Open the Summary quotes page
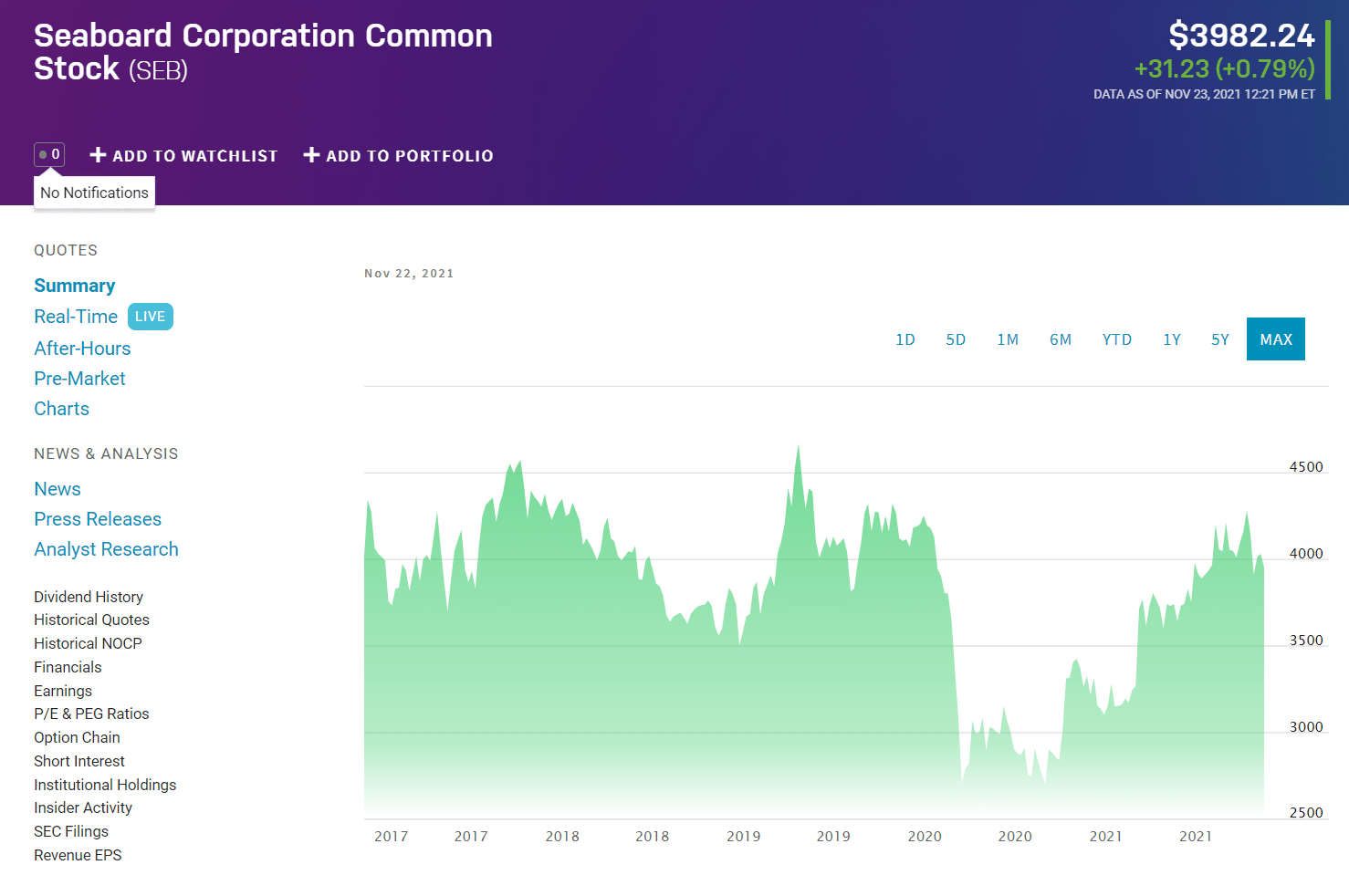This screenshot has height=896, width=1349. [75, 286]
